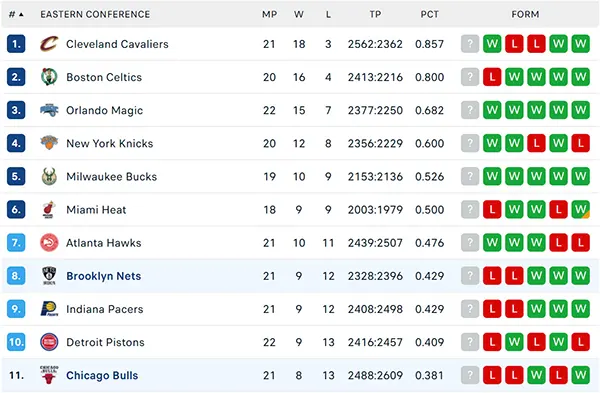600x393 pixels.
Task: Sort the table by the # rank column
Action: click(16, 15)
